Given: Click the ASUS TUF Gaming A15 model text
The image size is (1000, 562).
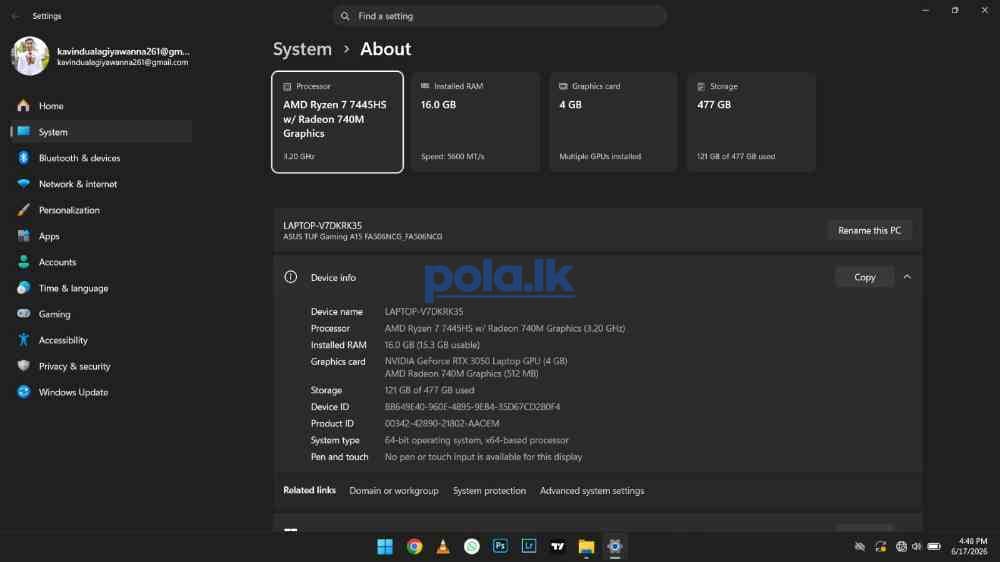Looking at the screenshot, I should [362, 237].
